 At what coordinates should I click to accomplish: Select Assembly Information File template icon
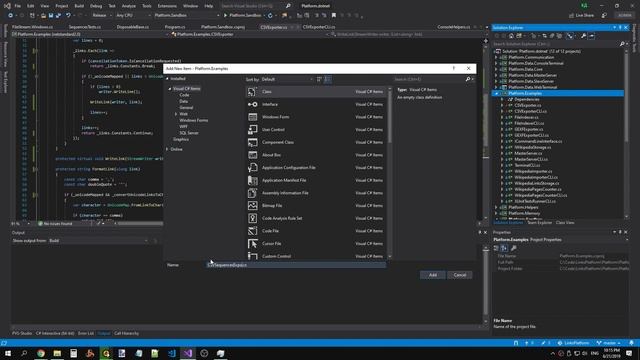point(253,193)
